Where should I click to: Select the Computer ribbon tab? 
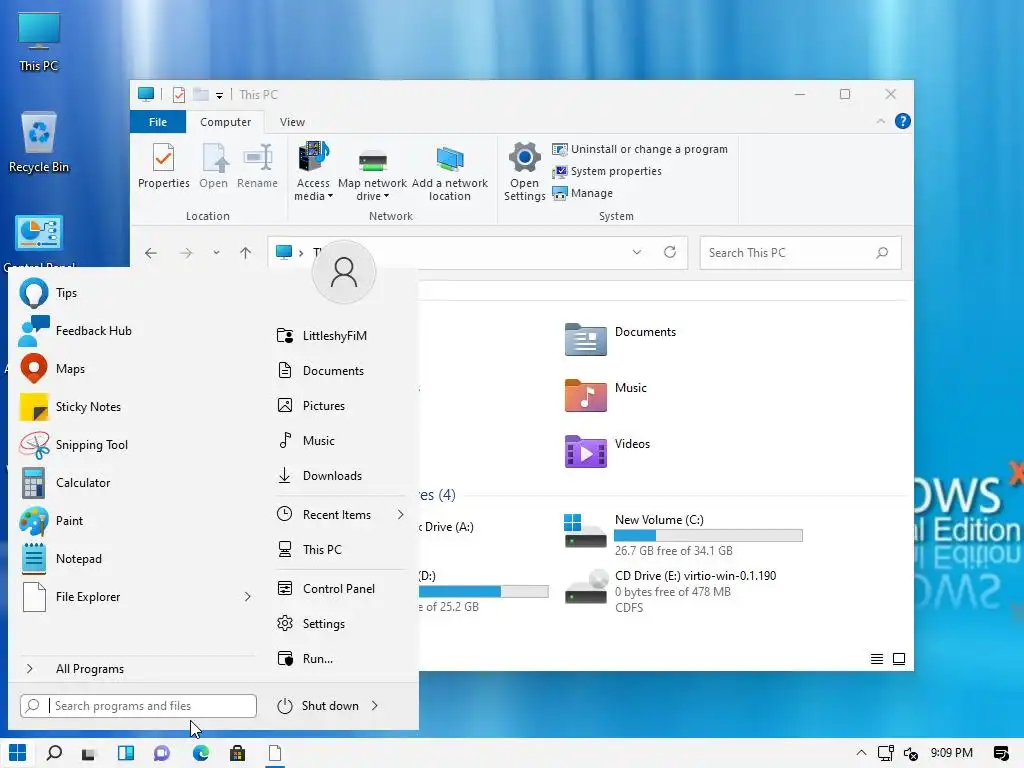225,122
